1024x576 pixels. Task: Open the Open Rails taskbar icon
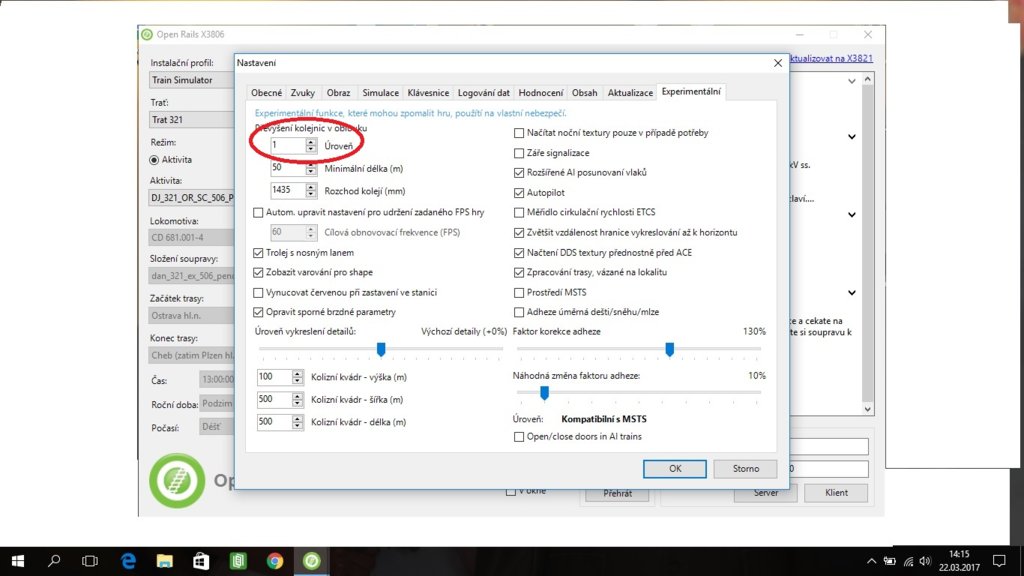click(311, 561)
